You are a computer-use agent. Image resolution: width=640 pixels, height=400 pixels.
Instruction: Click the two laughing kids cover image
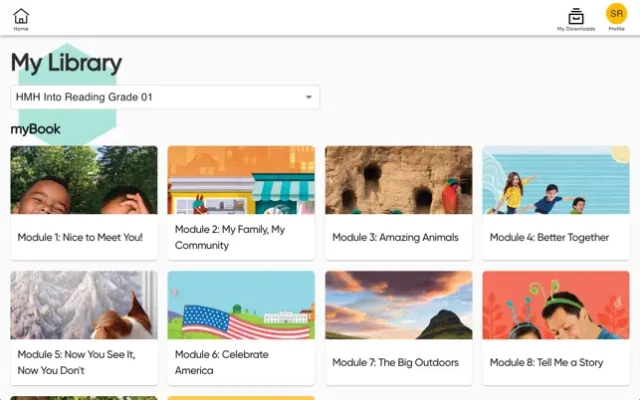tap(84, 180)
